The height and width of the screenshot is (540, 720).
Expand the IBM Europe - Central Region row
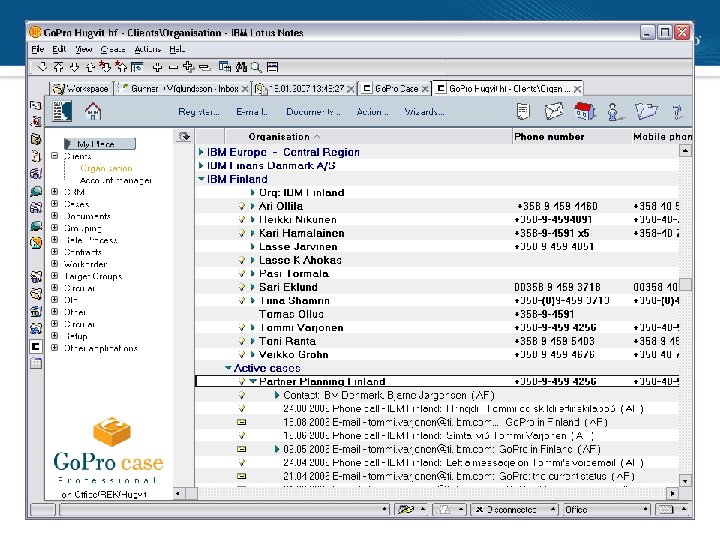pyautogui.click(x=201, y=152)
